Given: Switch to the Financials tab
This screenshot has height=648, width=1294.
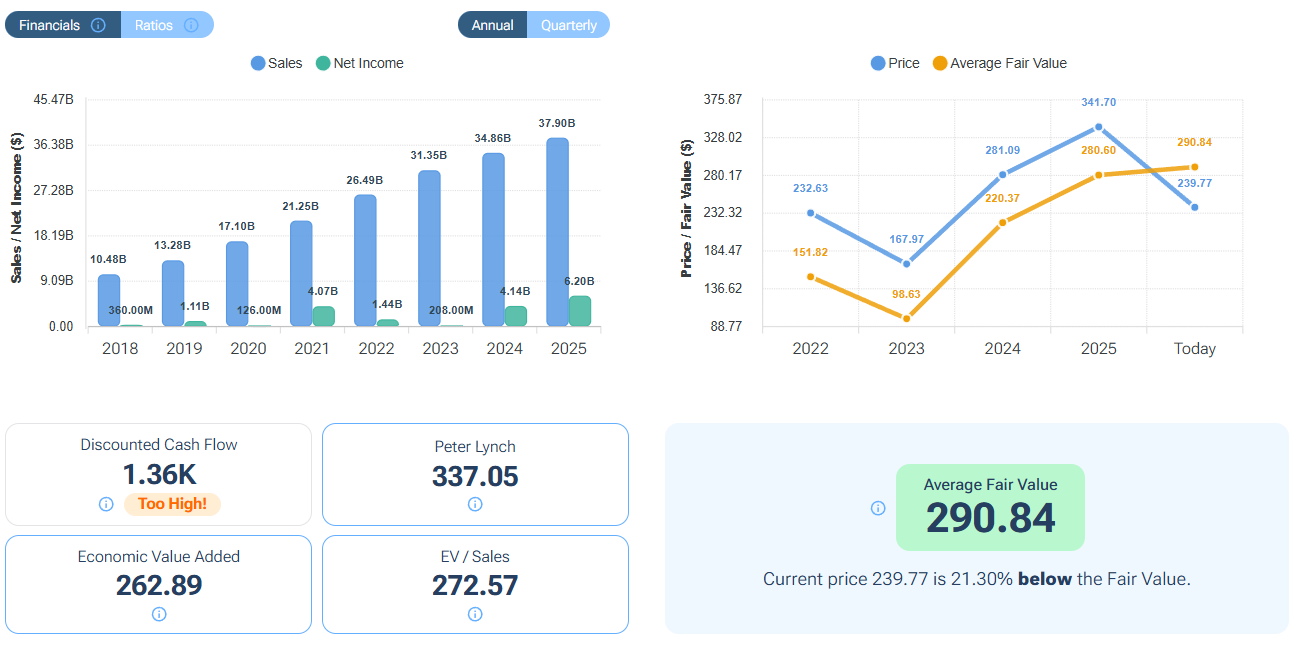Looking at the screenshot, I should 50,25.
